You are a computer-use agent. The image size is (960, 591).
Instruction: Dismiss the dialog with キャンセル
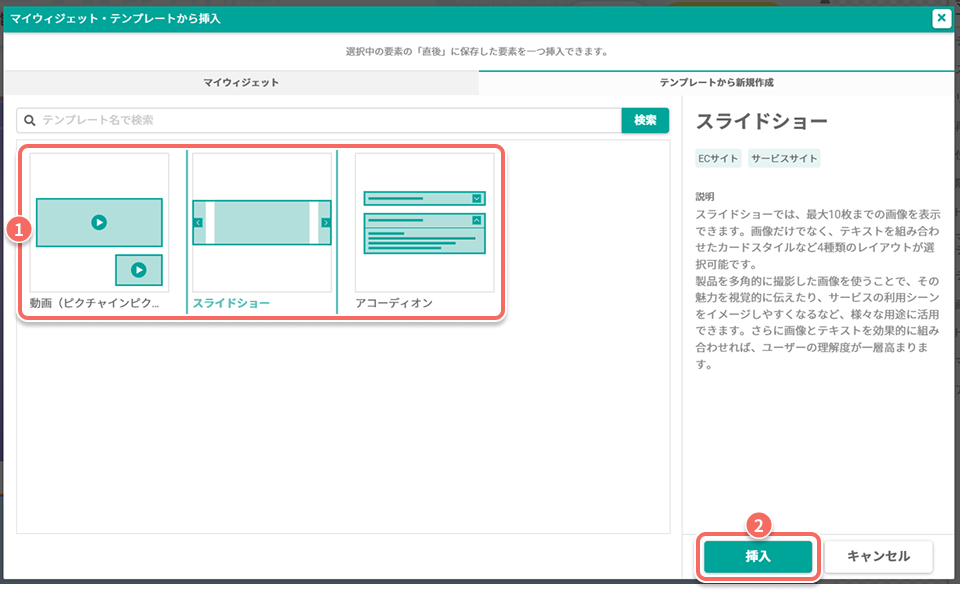tap(878, 556)
